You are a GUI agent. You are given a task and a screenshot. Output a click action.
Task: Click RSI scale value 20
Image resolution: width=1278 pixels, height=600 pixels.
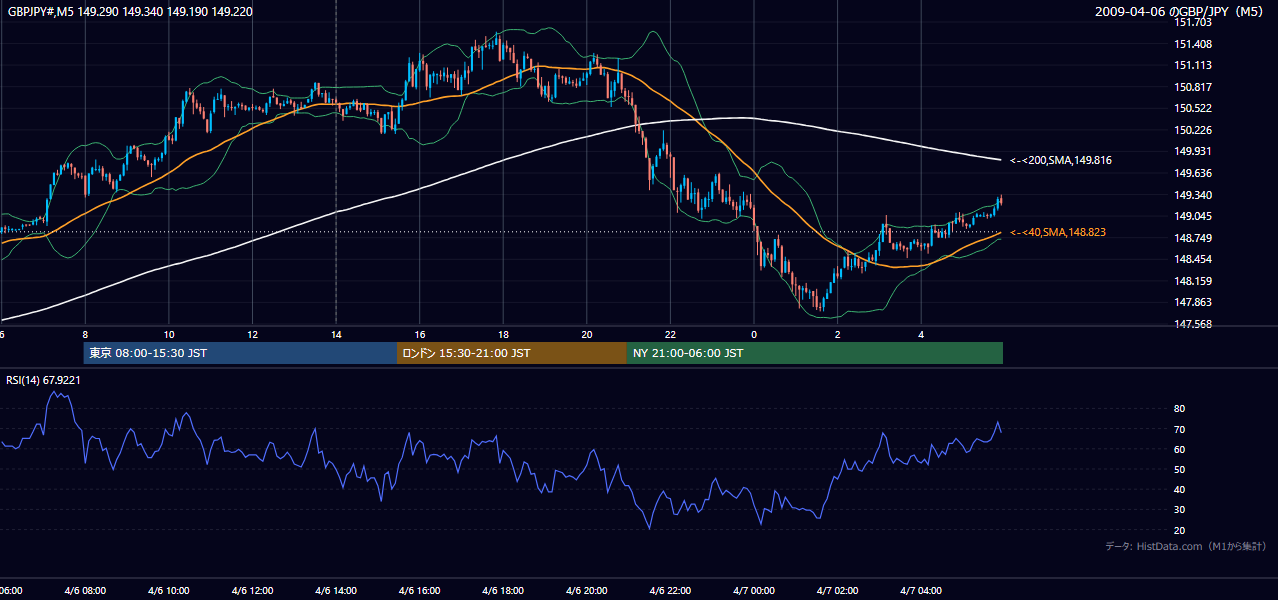(1180, 530)
